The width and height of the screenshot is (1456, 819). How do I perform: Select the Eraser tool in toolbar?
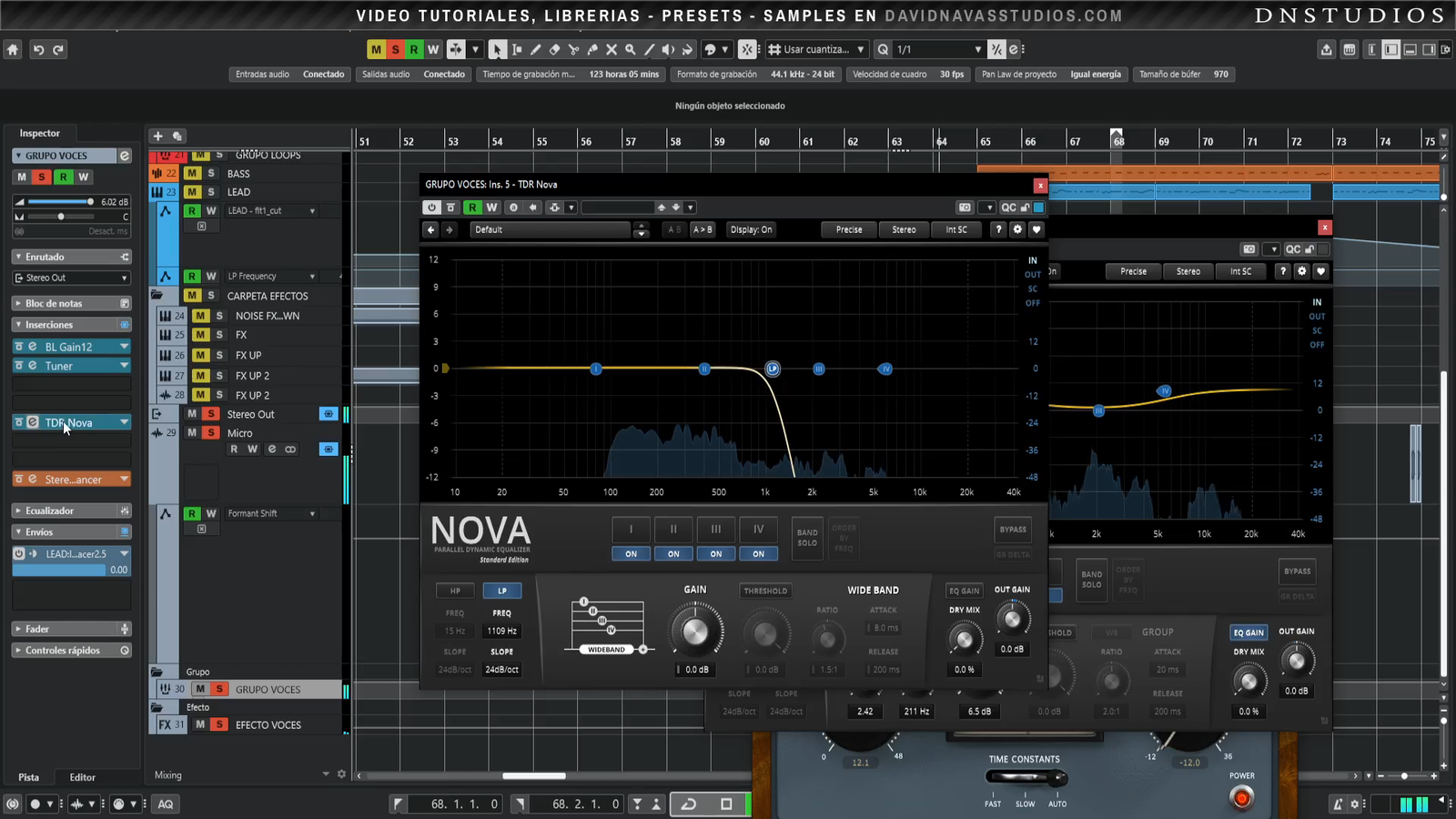click(x=554, y=50)
